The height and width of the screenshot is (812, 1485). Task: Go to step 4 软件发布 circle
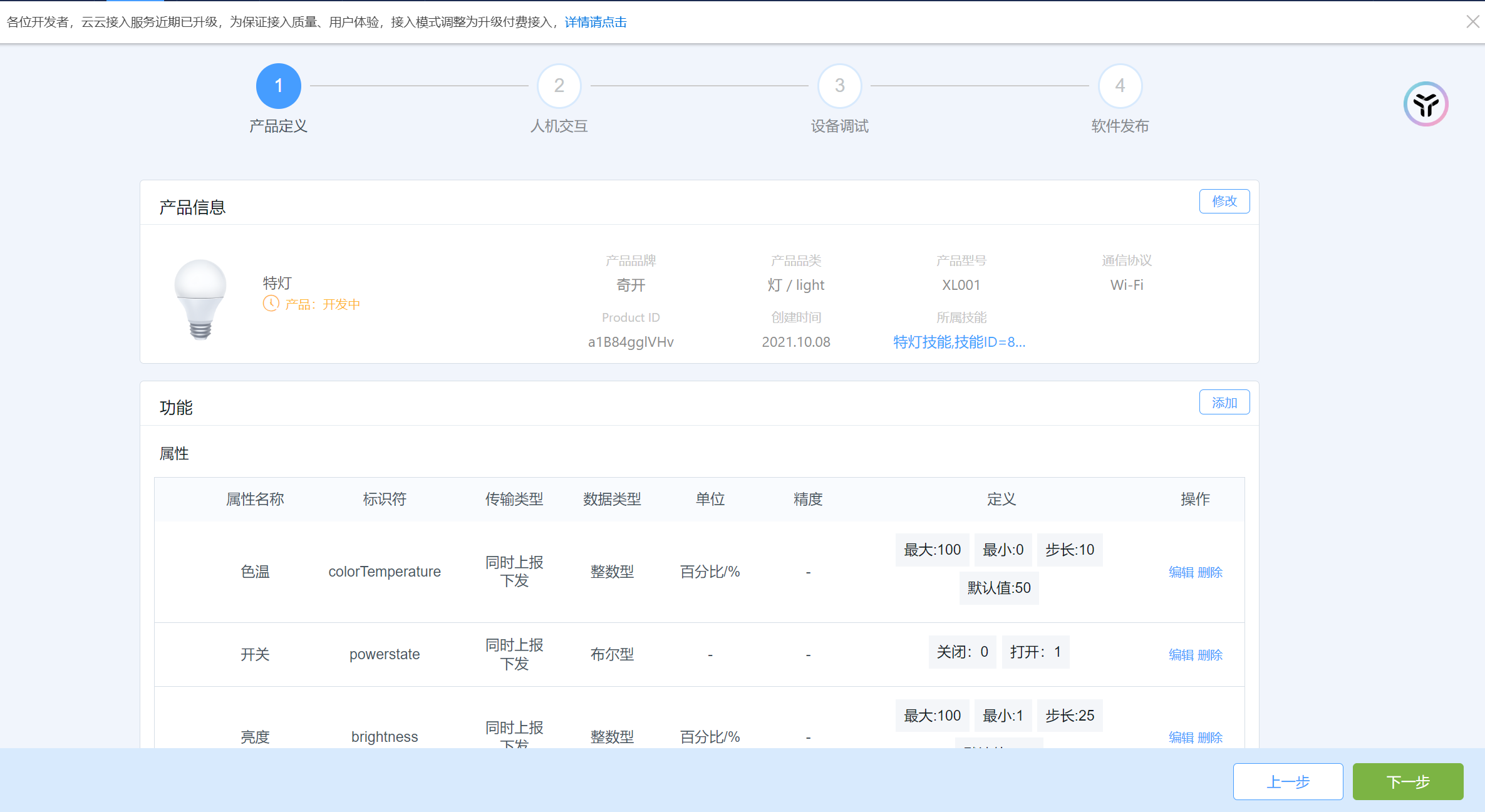pyautogui.click(x=1120, y=86)
